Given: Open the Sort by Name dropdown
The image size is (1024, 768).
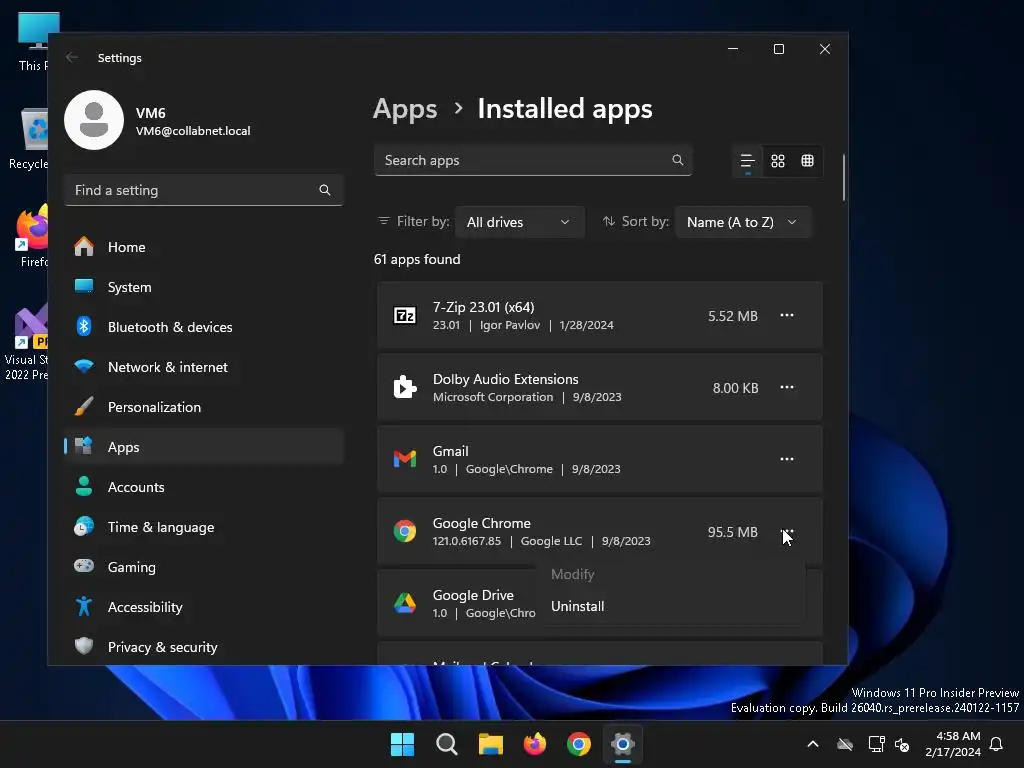Looking at the screenshot, I should [x=743, y=222].
